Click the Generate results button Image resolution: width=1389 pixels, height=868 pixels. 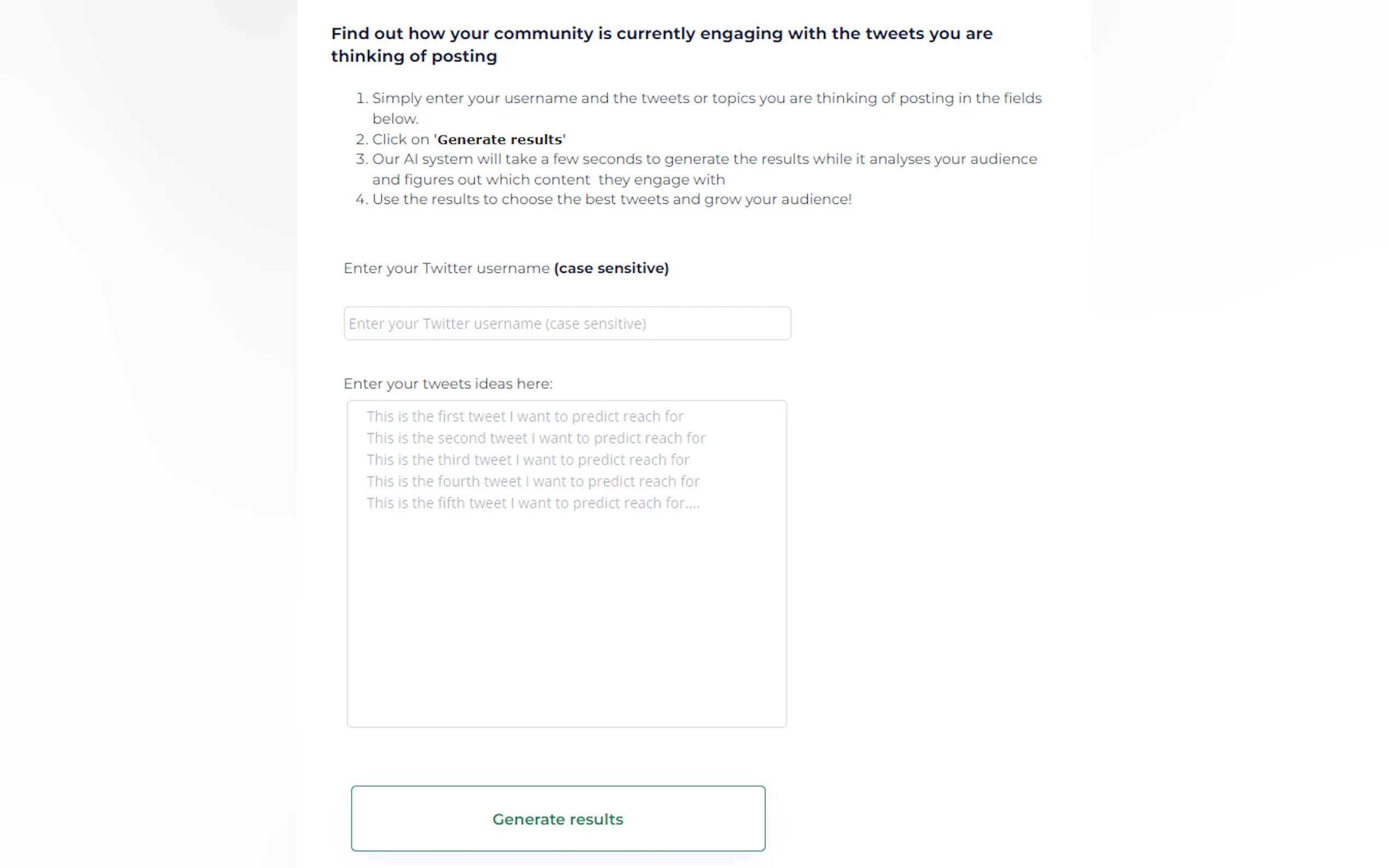558,818
